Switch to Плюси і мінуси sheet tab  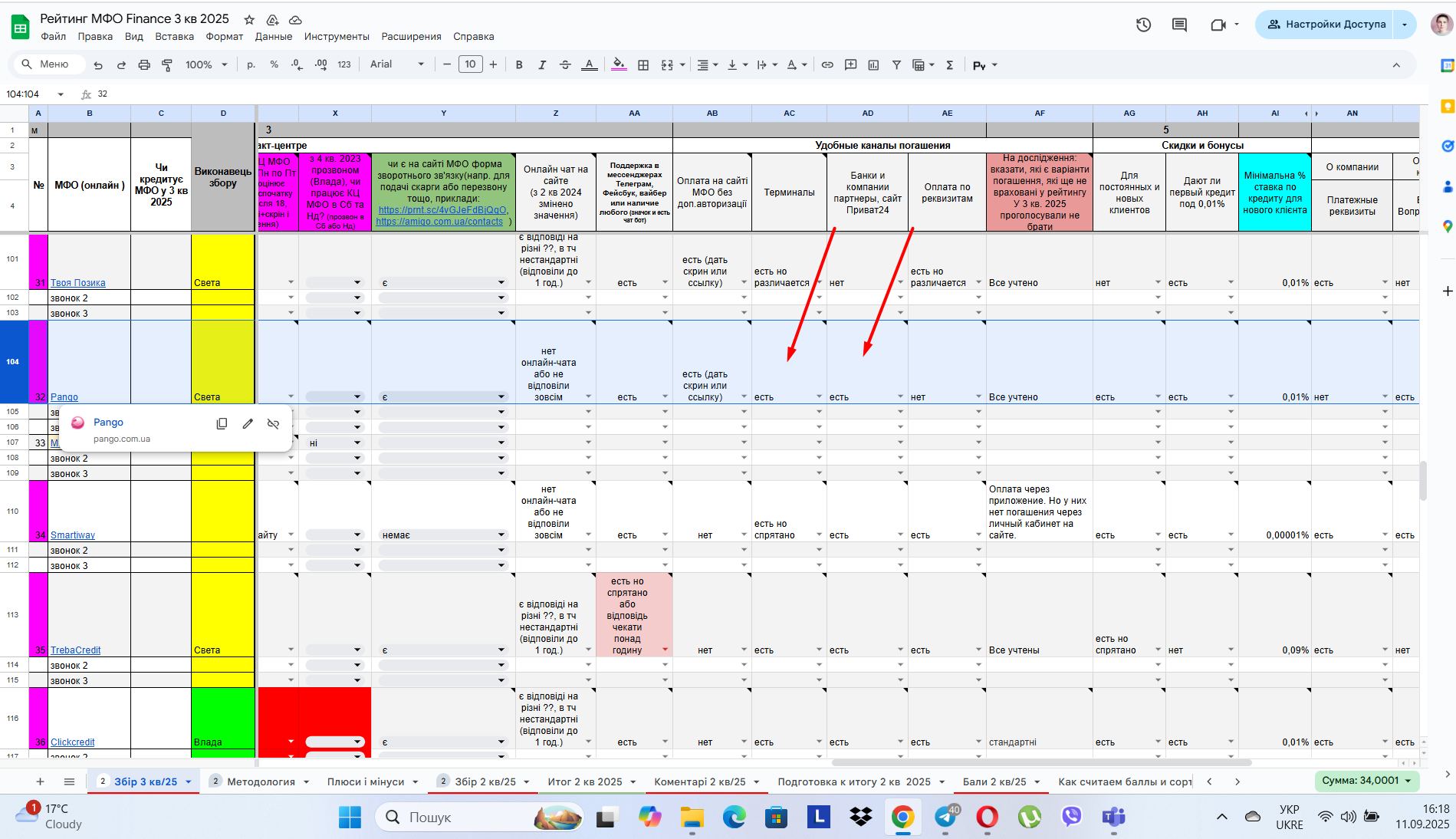(365, 781)
